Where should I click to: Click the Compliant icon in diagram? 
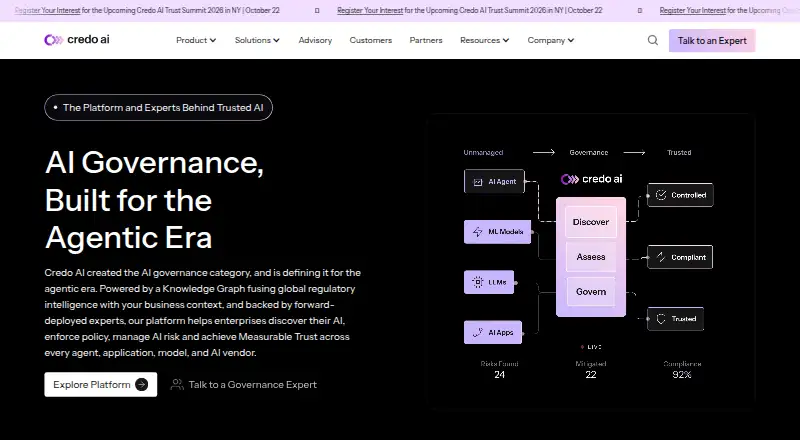pos(661,257)
